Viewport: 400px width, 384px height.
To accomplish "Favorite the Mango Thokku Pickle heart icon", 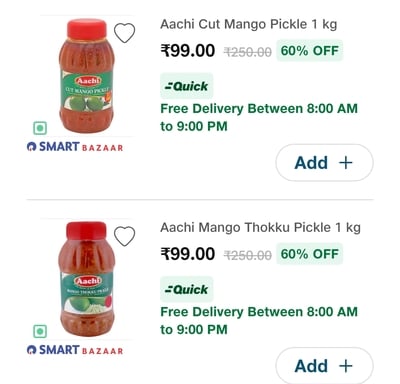I will [124, 236].
